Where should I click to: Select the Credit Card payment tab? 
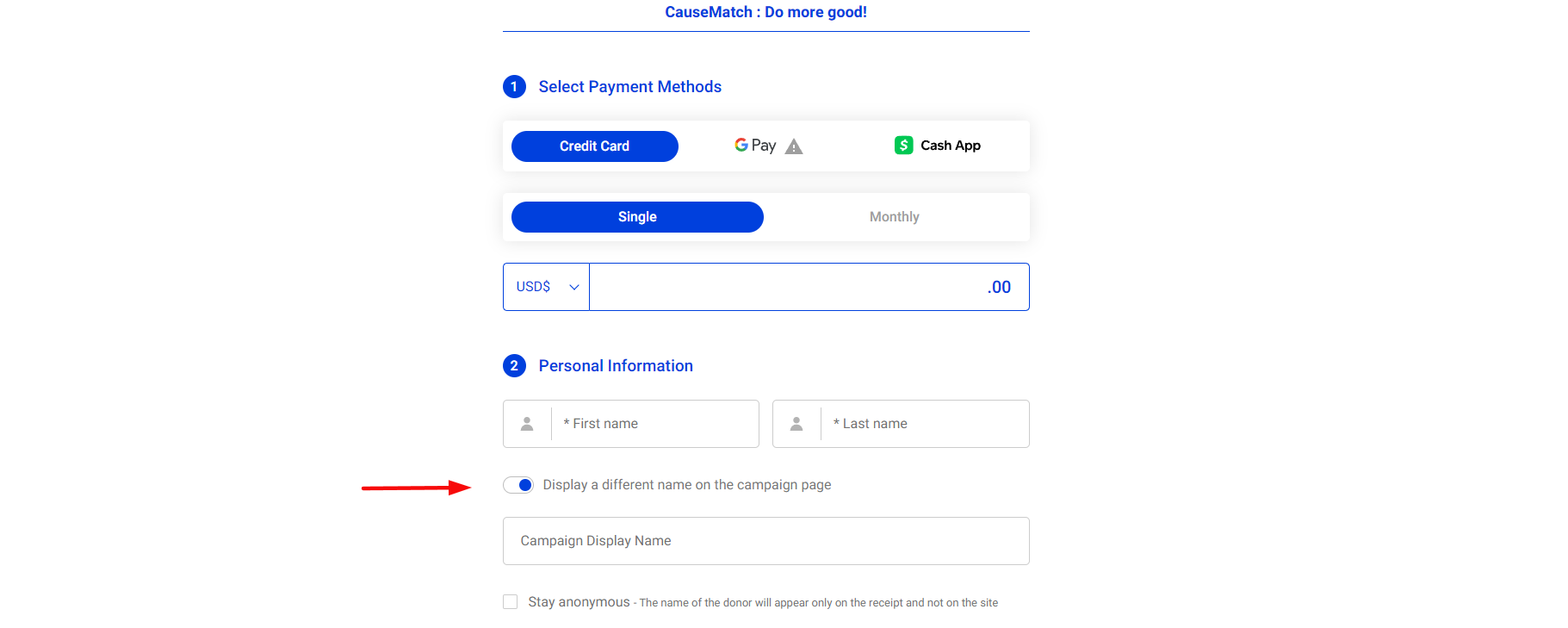[x=595, y=146]
